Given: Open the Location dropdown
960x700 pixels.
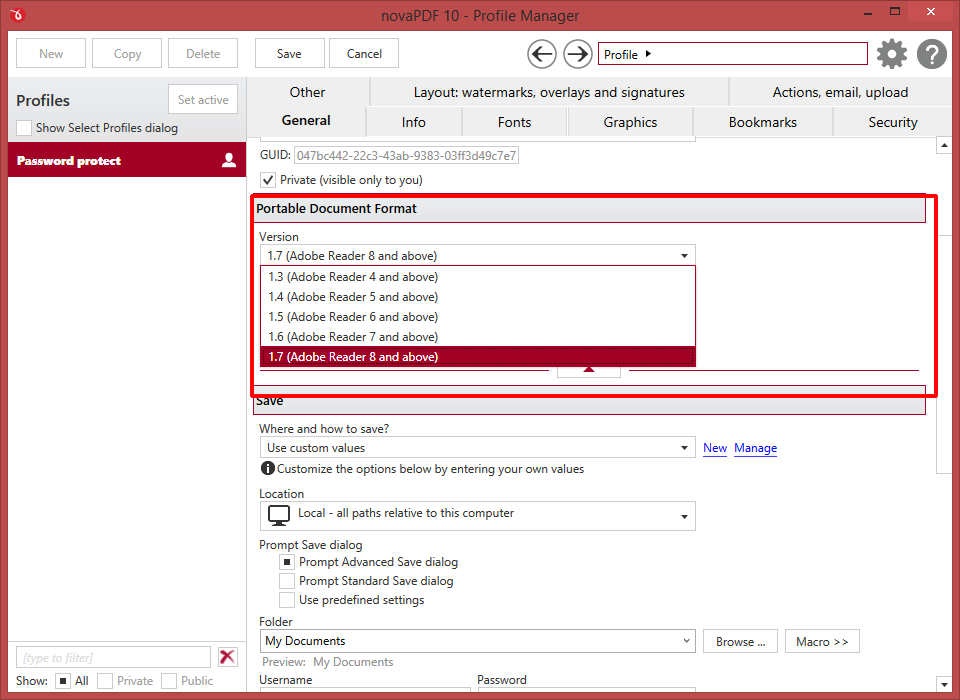Looking at the screenshot, I should 478,516.
